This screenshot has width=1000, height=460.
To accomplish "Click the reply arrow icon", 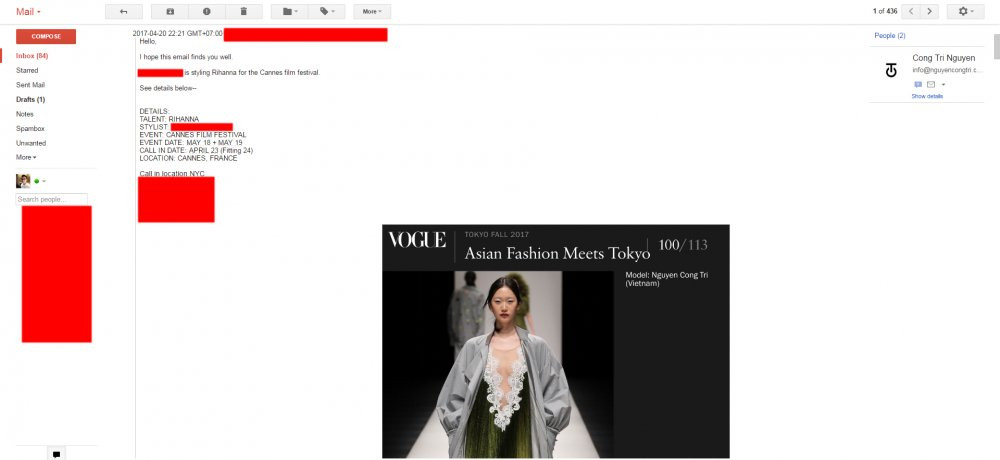I will click(124, 11).
